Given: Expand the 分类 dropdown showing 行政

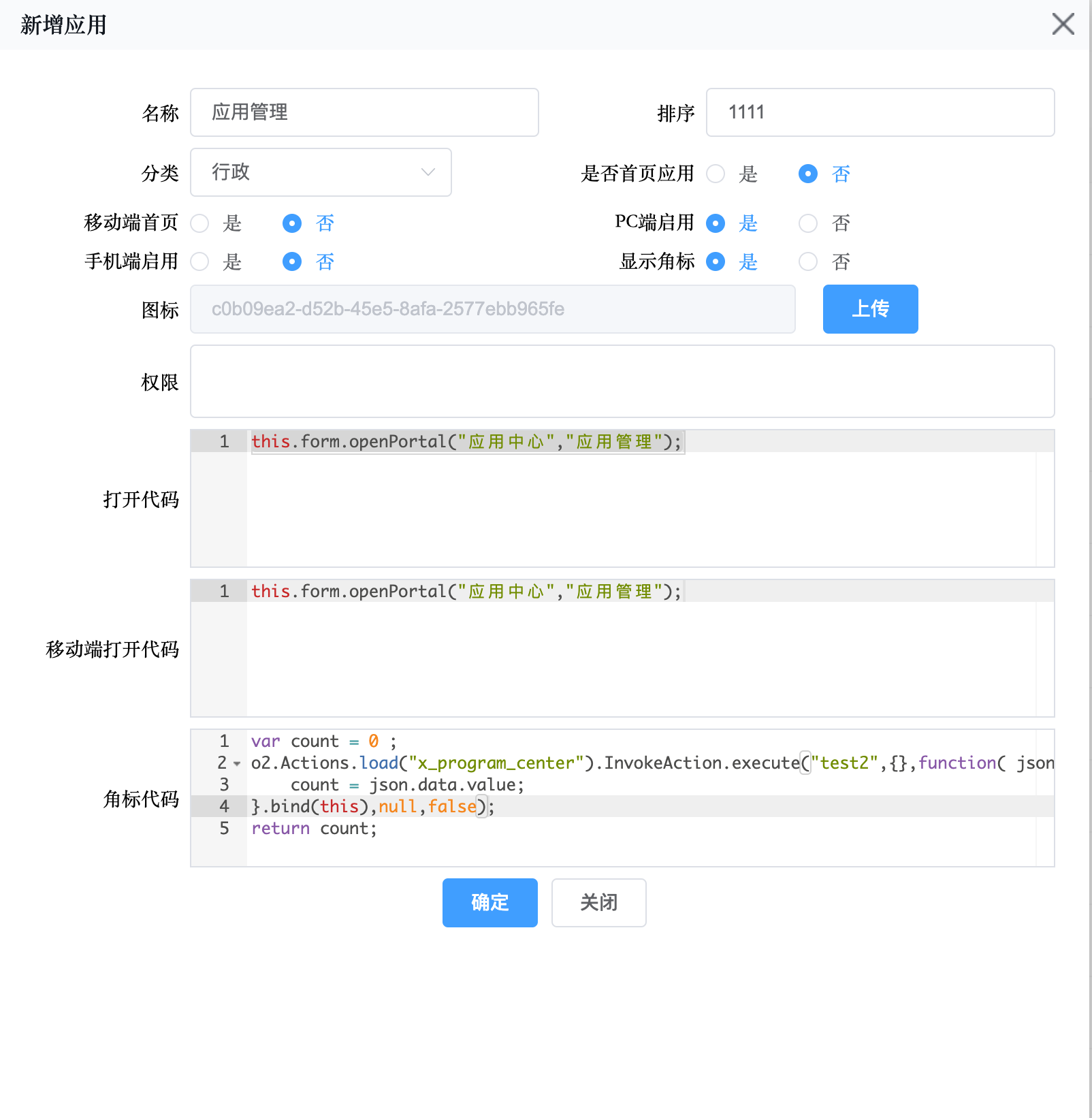Looking at the screenshot, I should click(x=321, y=172).
